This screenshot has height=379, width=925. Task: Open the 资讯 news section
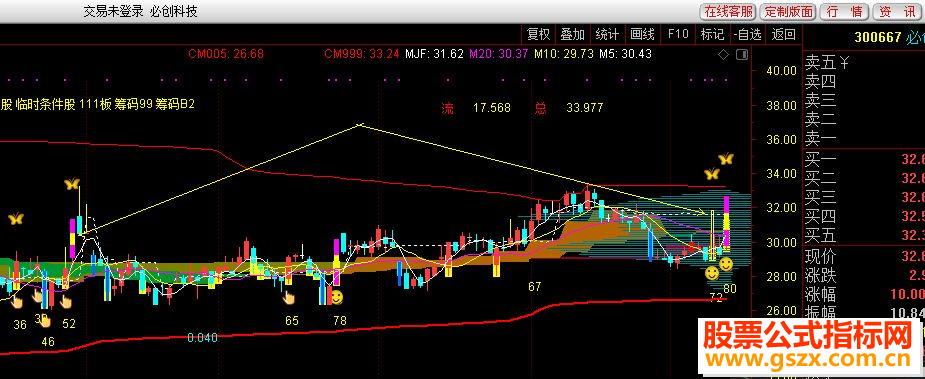tap(897, 11)
